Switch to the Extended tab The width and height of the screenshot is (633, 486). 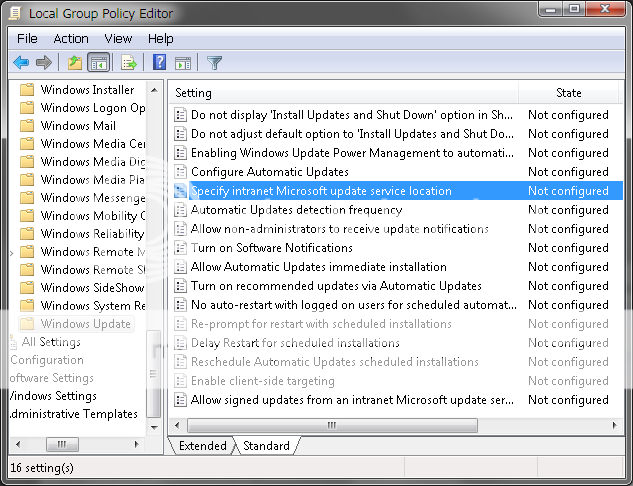point(202,446)
